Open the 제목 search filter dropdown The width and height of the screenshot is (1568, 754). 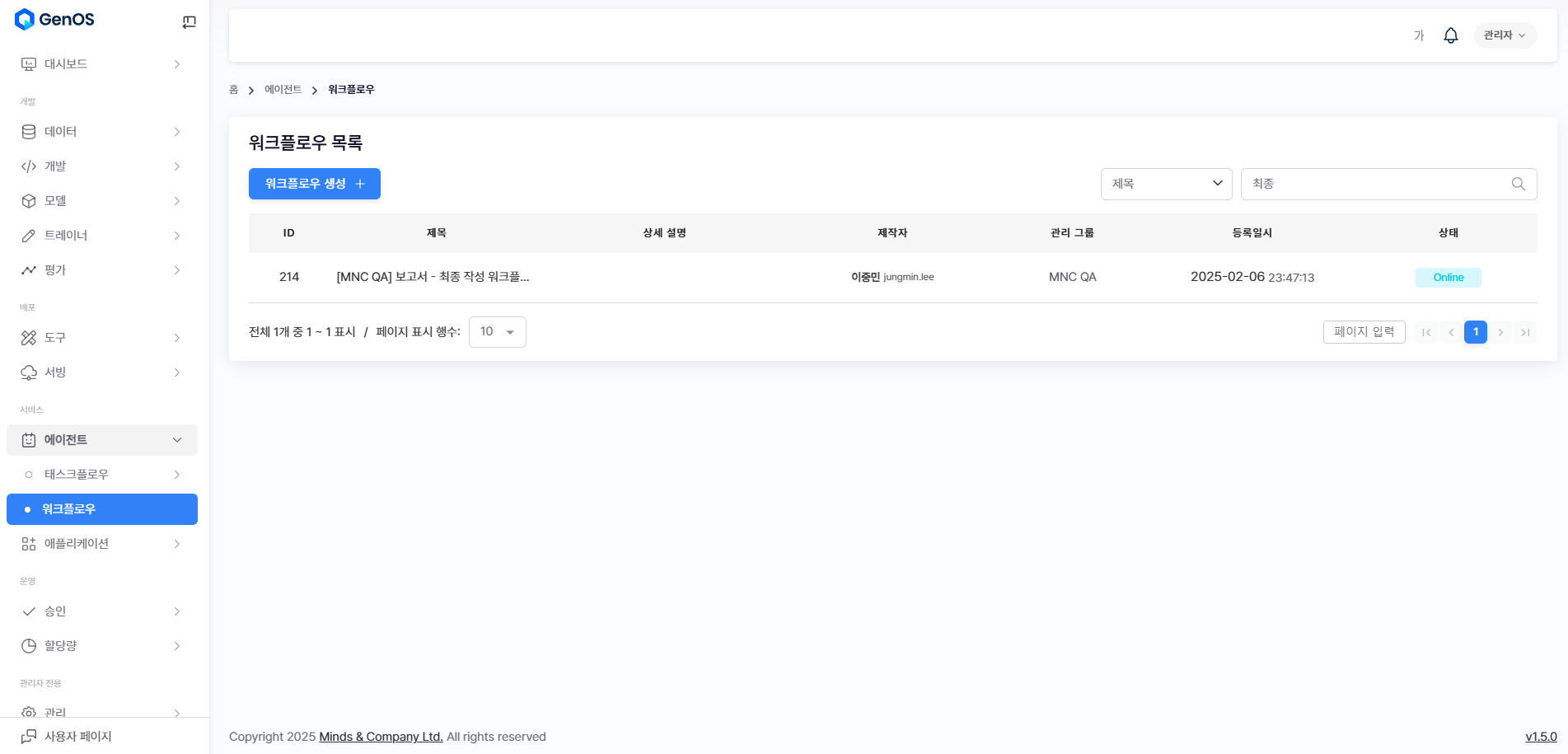coord(1166,184)
